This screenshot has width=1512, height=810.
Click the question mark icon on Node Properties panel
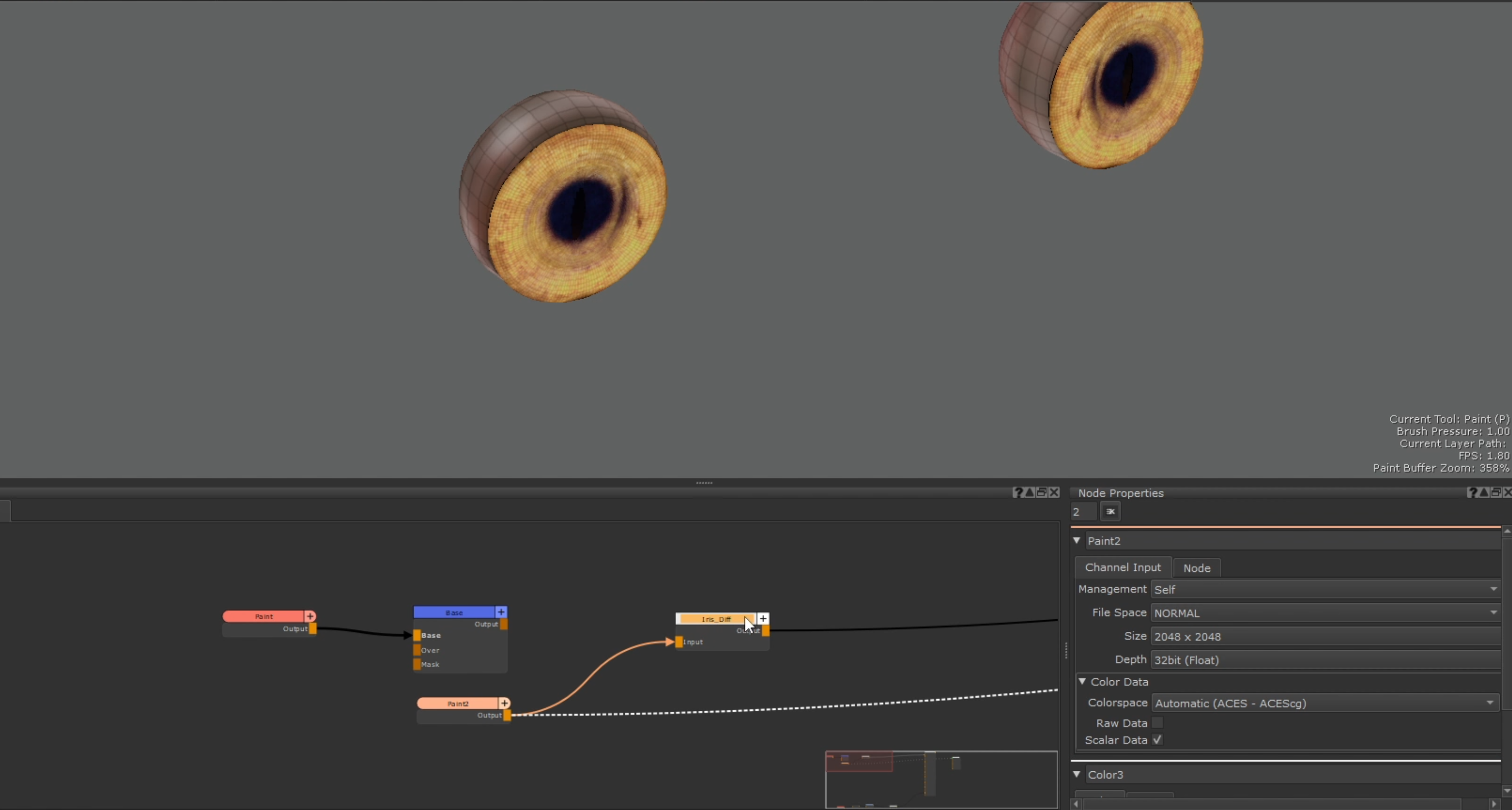point(1473,493)
